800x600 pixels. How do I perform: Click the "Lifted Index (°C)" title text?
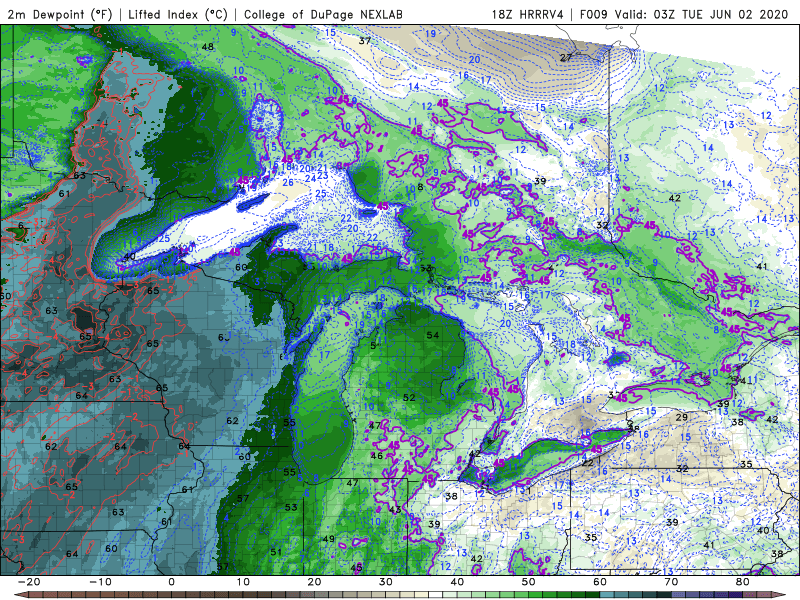point(178,14)
